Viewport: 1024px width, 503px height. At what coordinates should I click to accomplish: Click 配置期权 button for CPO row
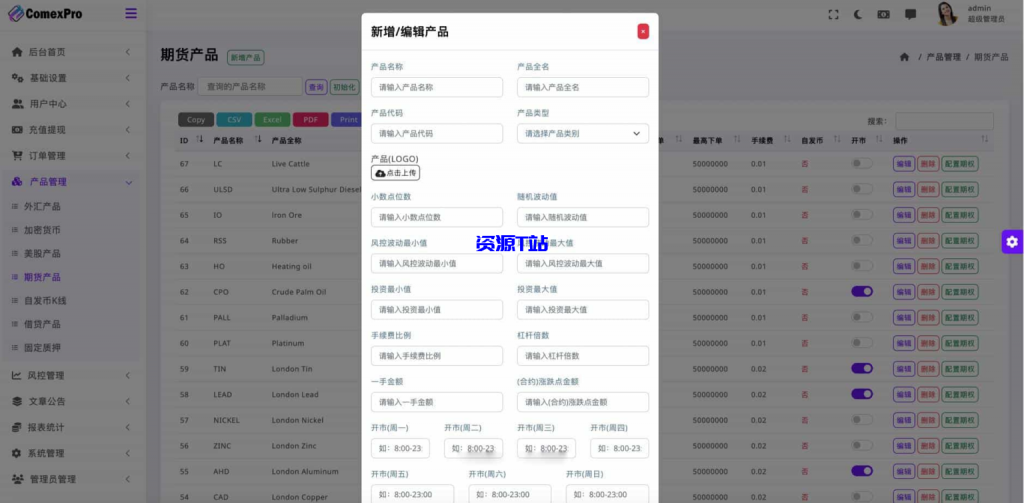click(959, 292)
